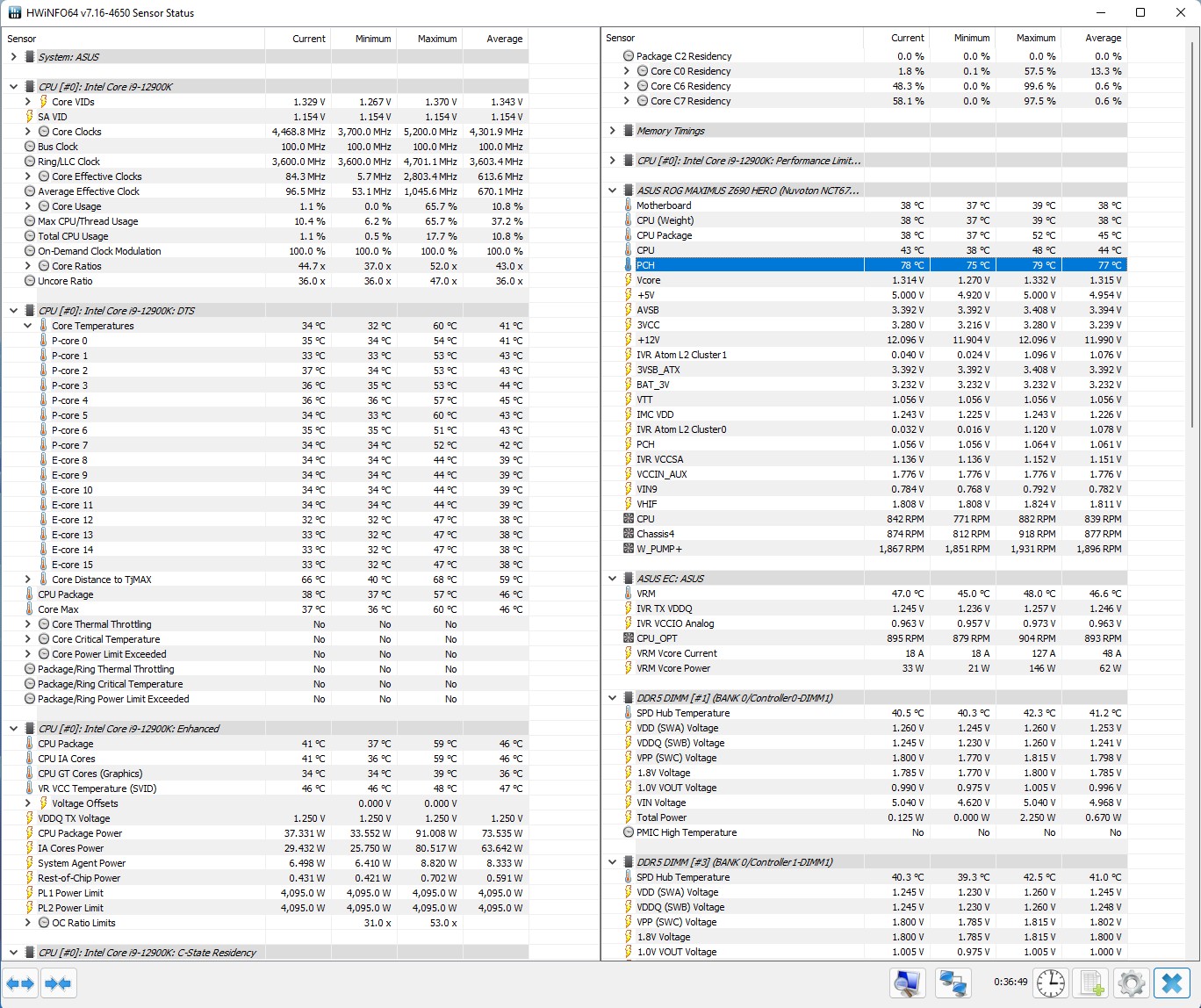This screenshot has height=1008, width=1201.
Task: Expand Core Distance to TjMAX row
Action: [x=28, y=580]
